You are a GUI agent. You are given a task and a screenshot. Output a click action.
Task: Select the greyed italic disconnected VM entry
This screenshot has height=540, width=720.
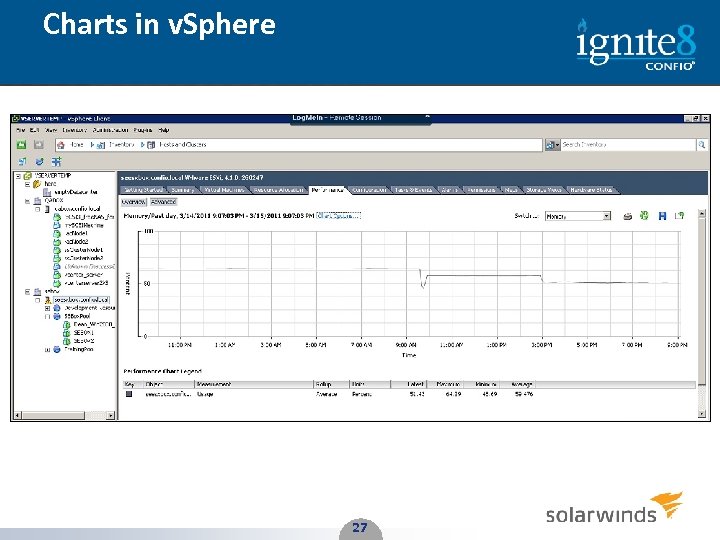point(89,266)
